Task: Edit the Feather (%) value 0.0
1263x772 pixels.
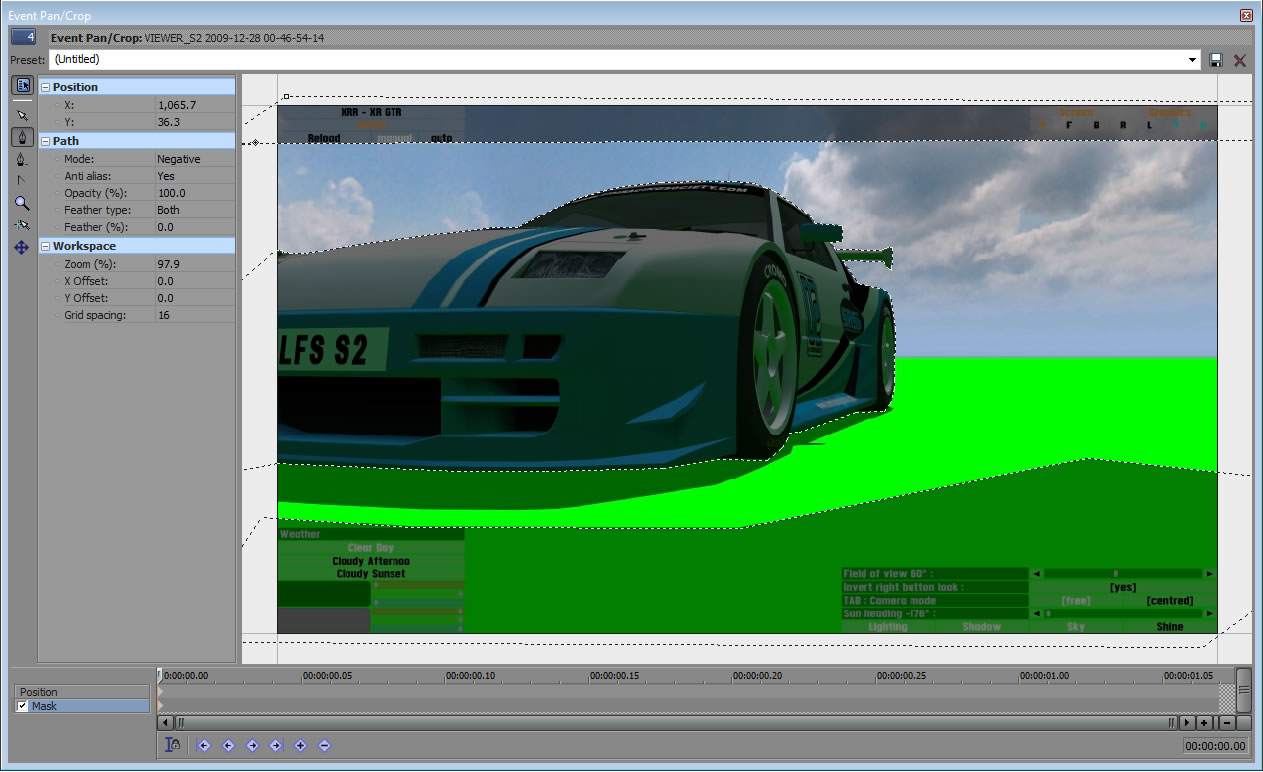Action: pos(194,227)
